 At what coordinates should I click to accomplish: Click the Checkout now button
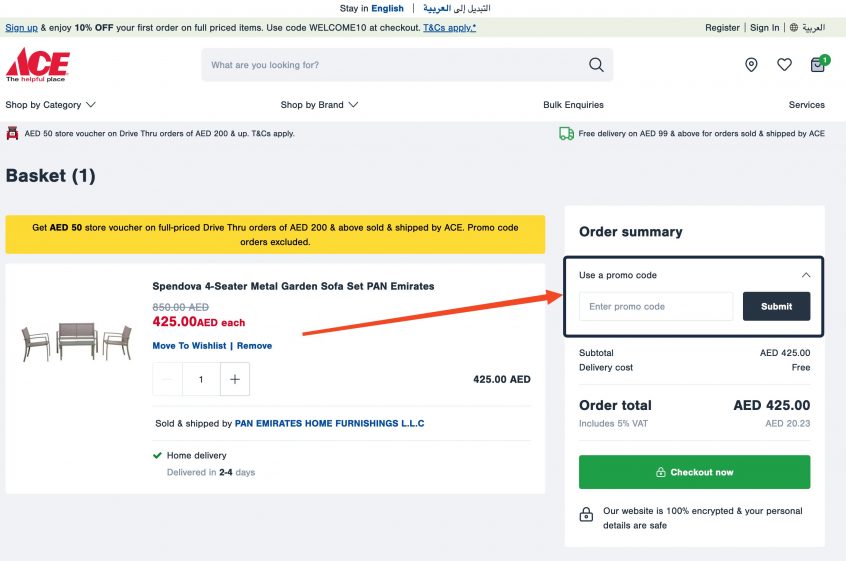[694, 472]
